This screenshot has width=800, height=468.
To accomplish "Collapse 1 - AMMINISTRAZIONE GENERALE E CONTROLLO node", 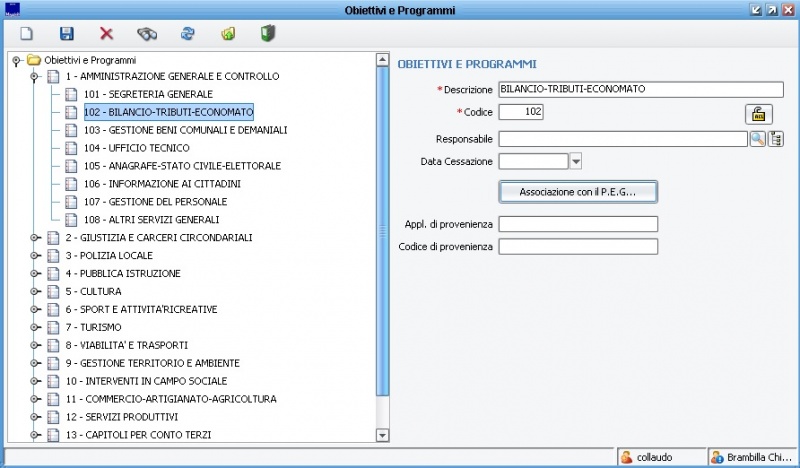I will [34, 77].
